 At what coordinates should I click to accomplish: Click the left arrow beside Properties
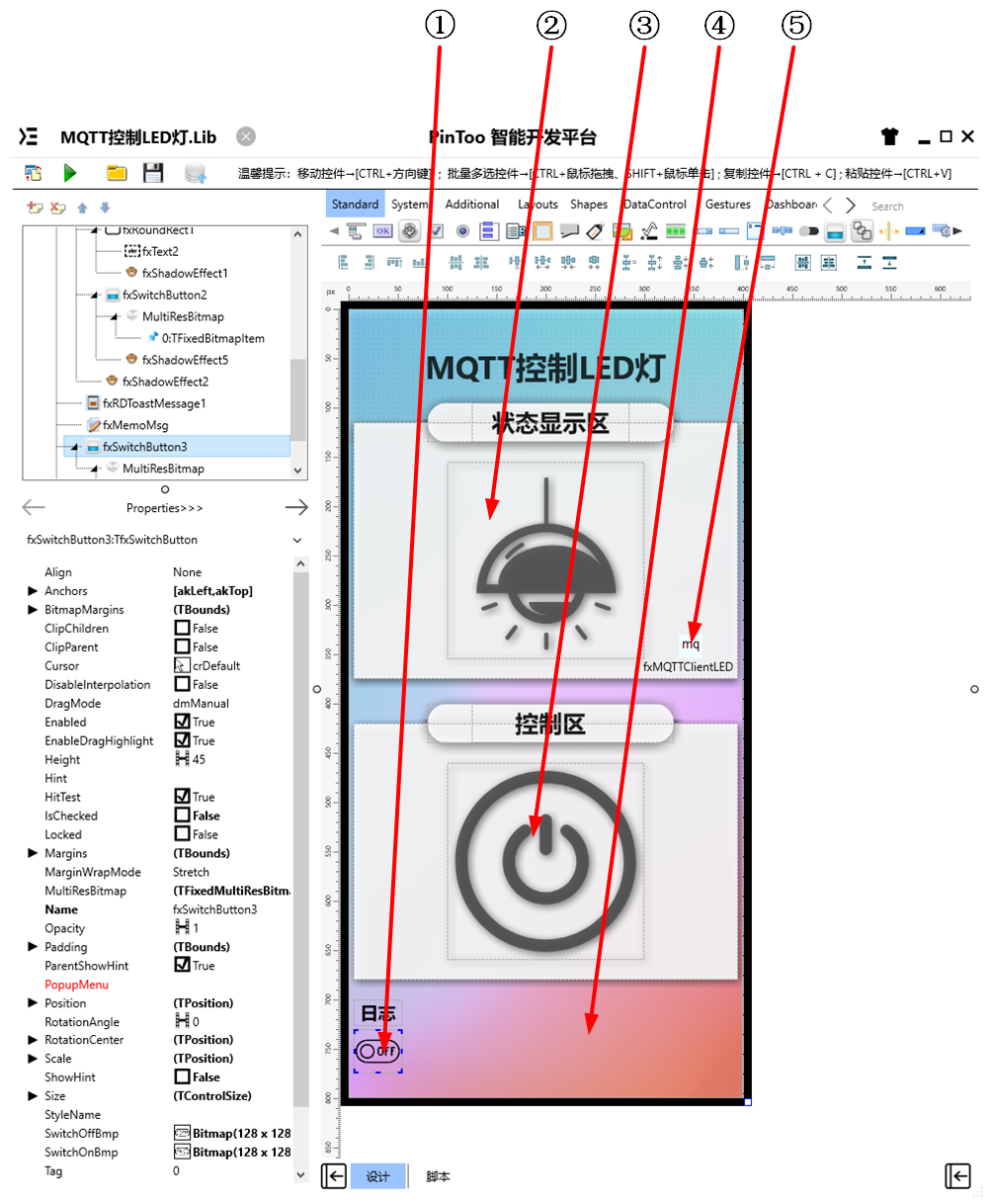pos(34,507)
